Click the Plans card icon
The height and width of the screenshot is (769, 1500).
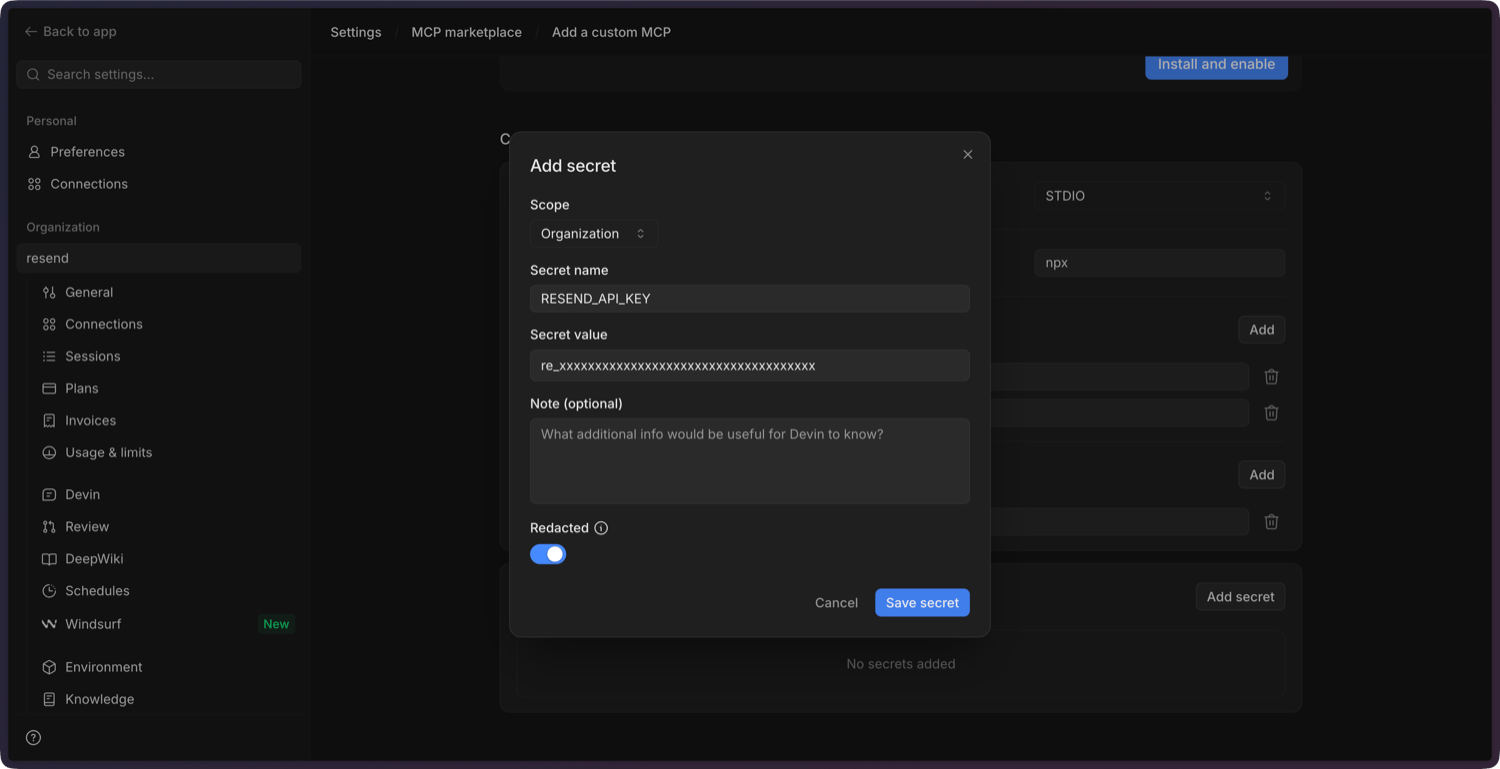[49, 389]
